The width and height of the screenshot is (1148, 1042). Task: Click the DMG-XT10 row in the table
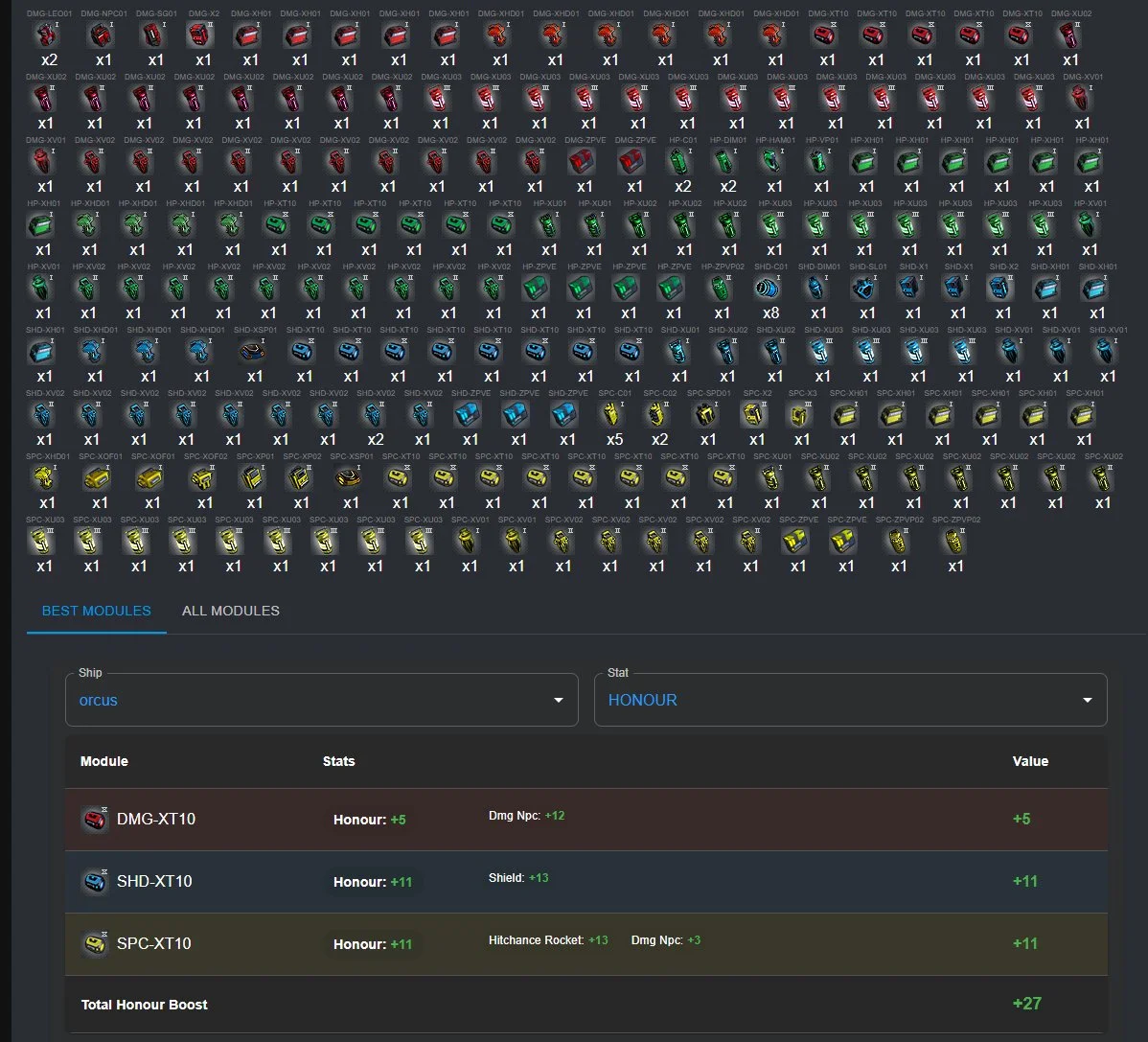[x=585, y=820]
